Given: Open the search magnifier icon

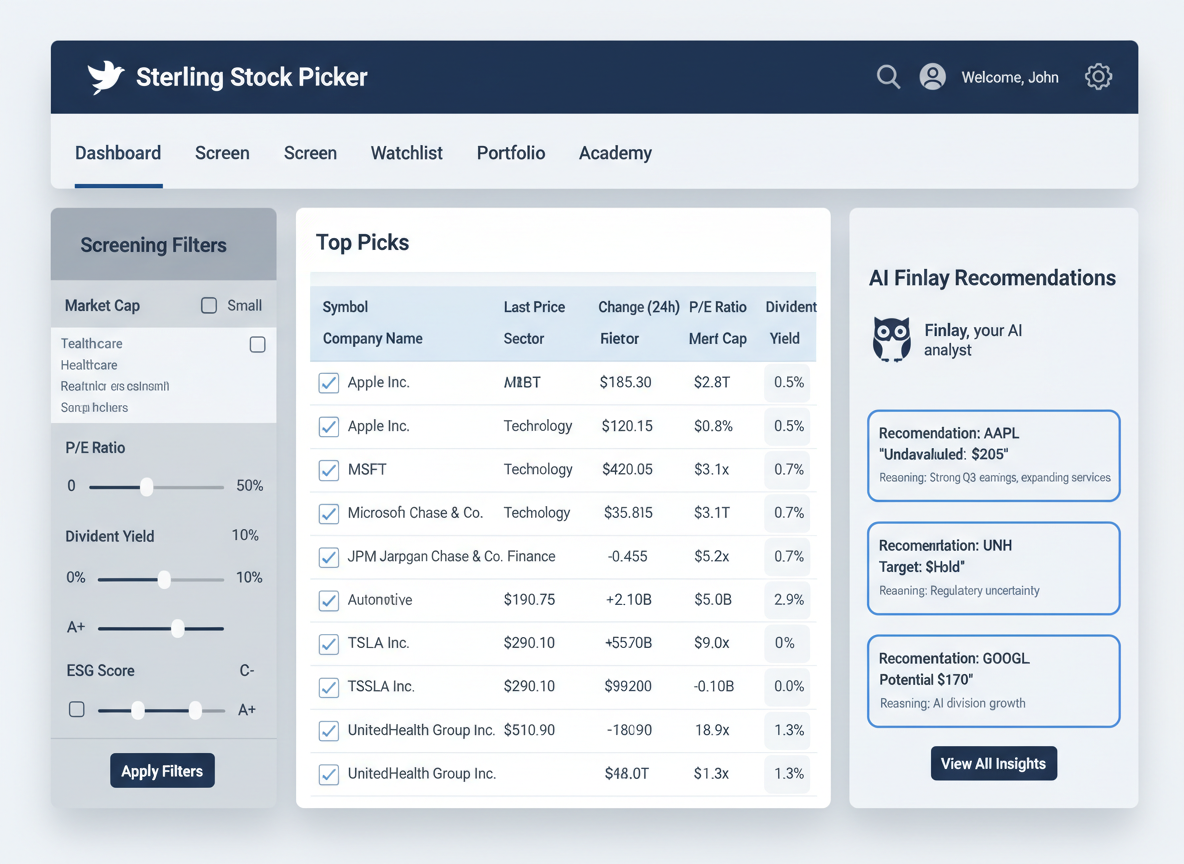Looking at the screenshot, I should (888, 76).
